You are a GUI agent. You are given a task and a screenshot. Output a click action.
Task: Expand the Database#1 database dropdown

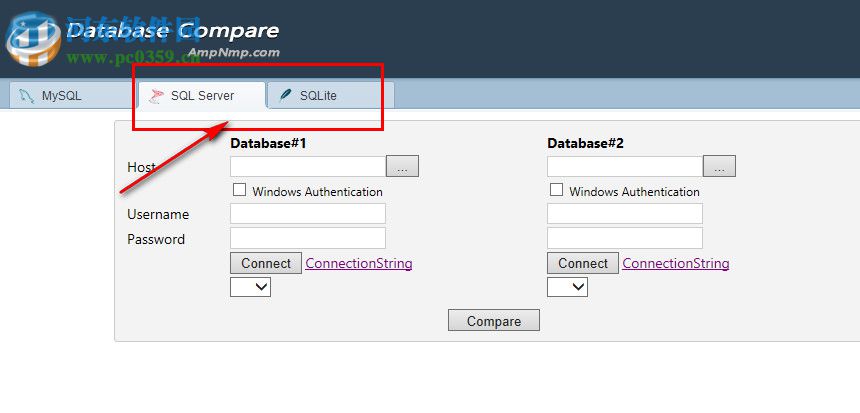point(250,287)
